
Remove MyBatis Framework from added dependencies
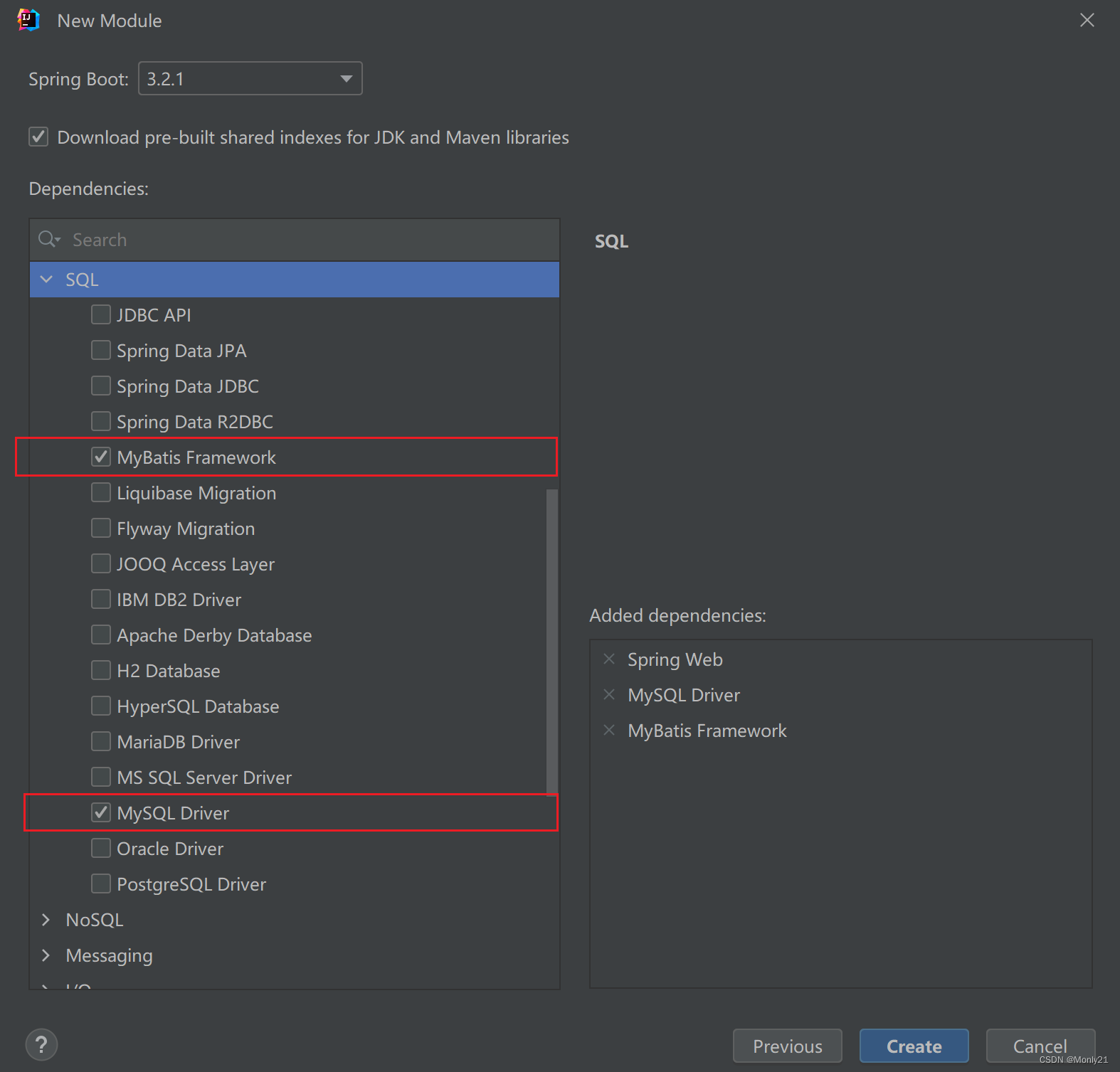609,731
